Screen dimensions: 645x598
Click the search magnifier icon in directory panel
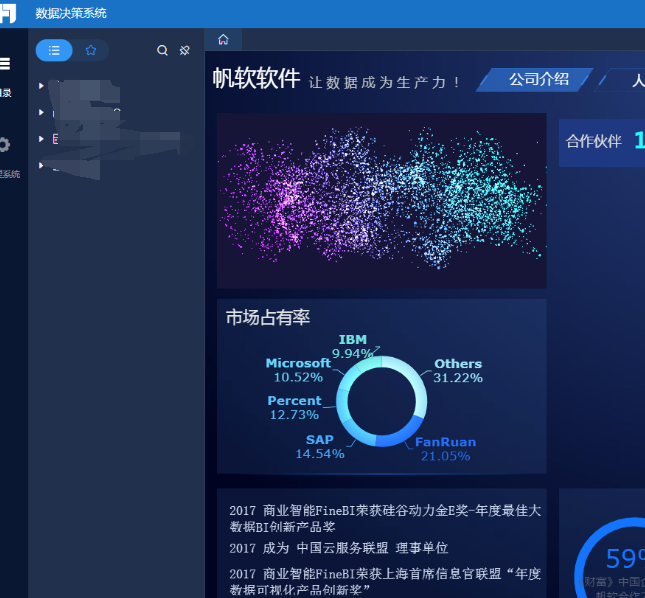click(163, 51)
